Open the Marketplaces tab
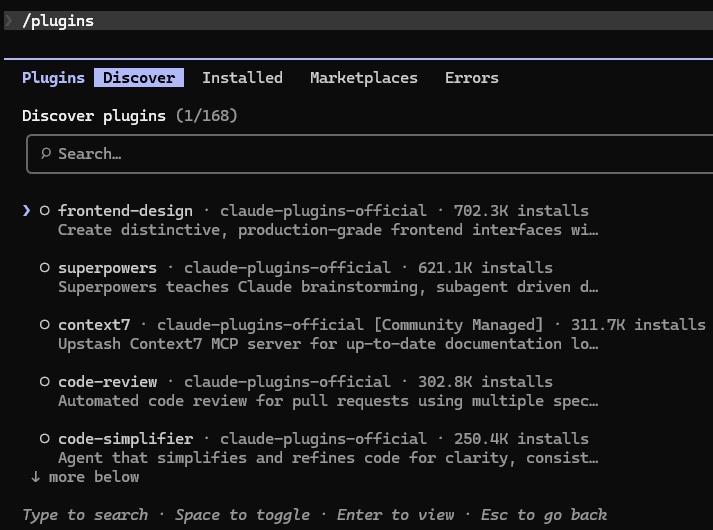The height and width of the screenshot is (530, 713). pos(364,78)
